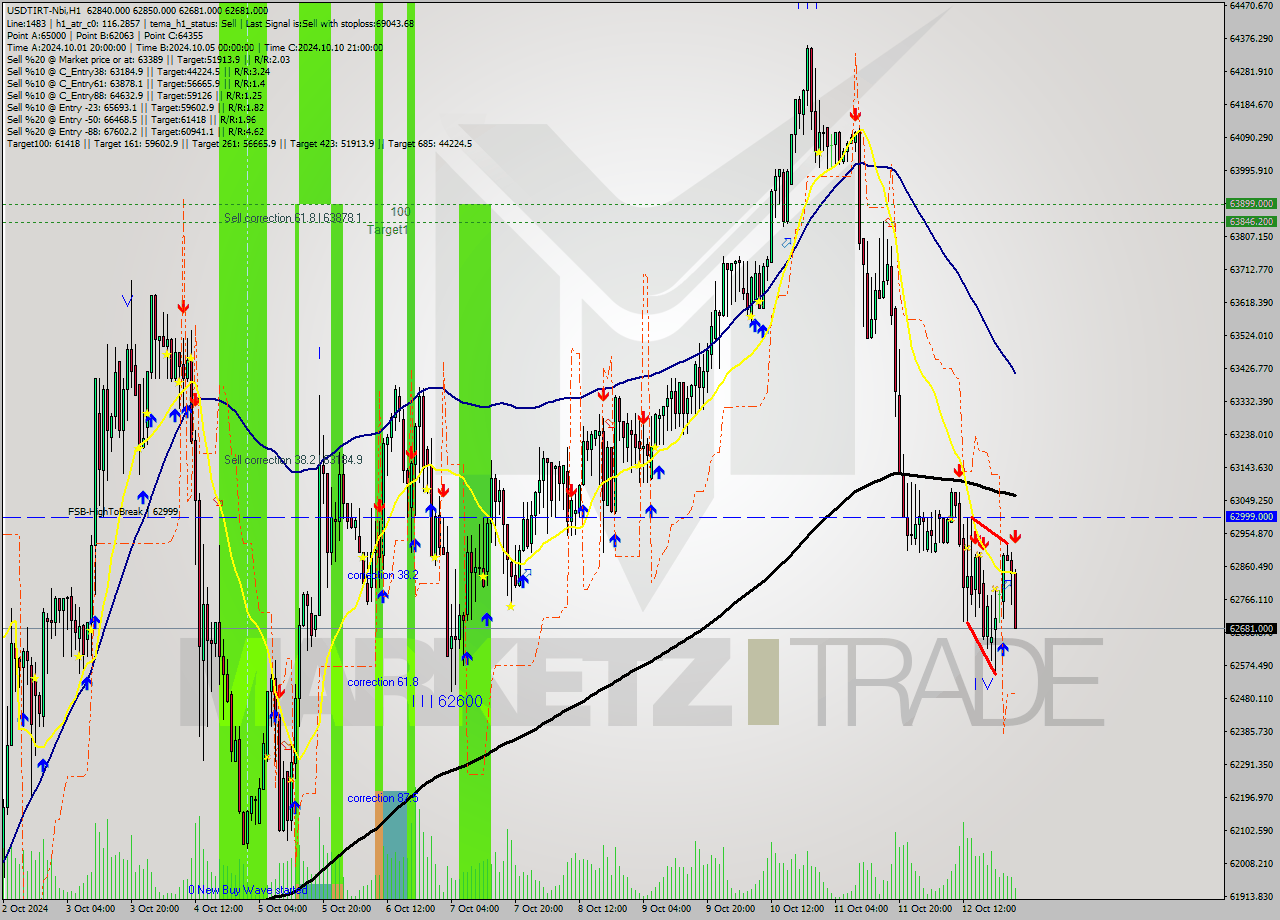Select the '3 Oct 20:00' time axis label
This screenshot has height=920, width=1280.
click(x=155, y=909)
